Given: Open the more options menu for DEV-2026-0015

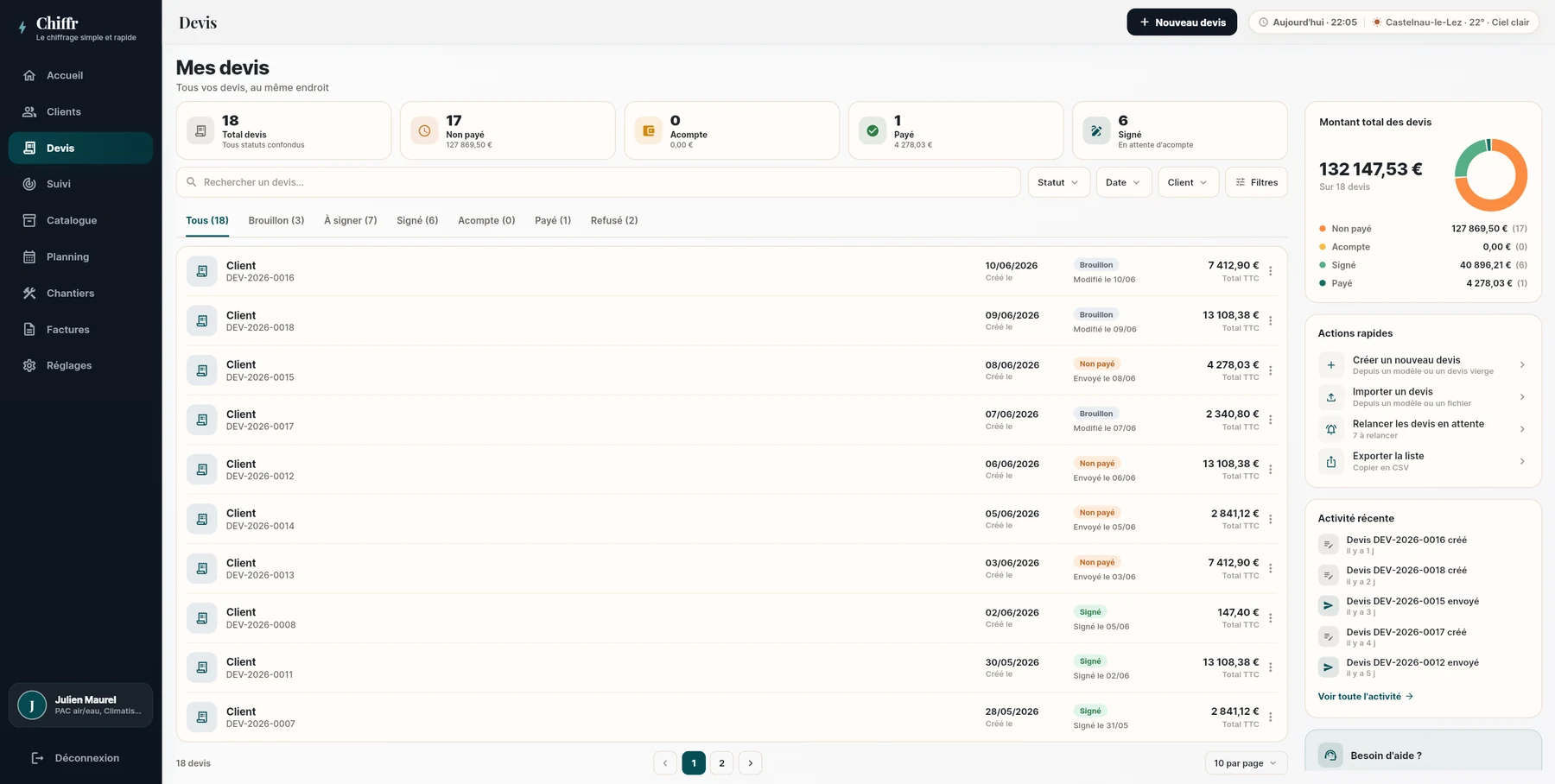Looking at the screenshot, I should pos(1271,370).
